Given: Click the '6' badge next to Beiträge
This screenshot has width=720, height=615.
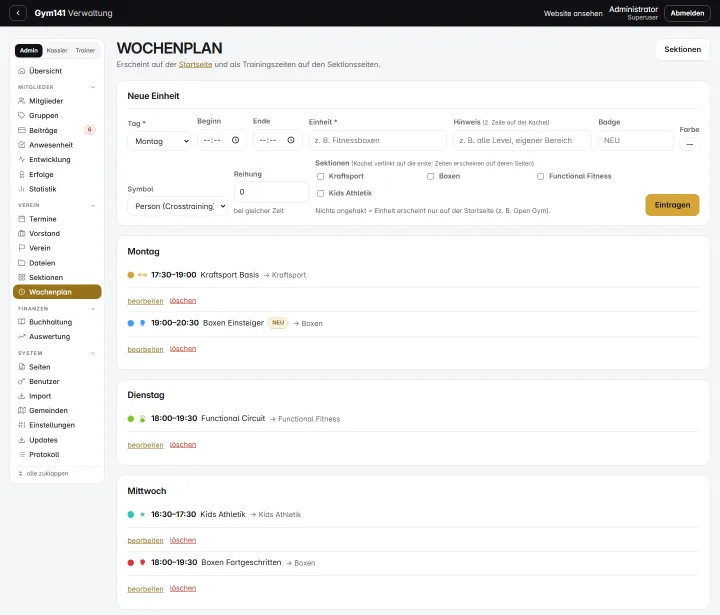Looking at the screenshot, I should pos(90,130).
